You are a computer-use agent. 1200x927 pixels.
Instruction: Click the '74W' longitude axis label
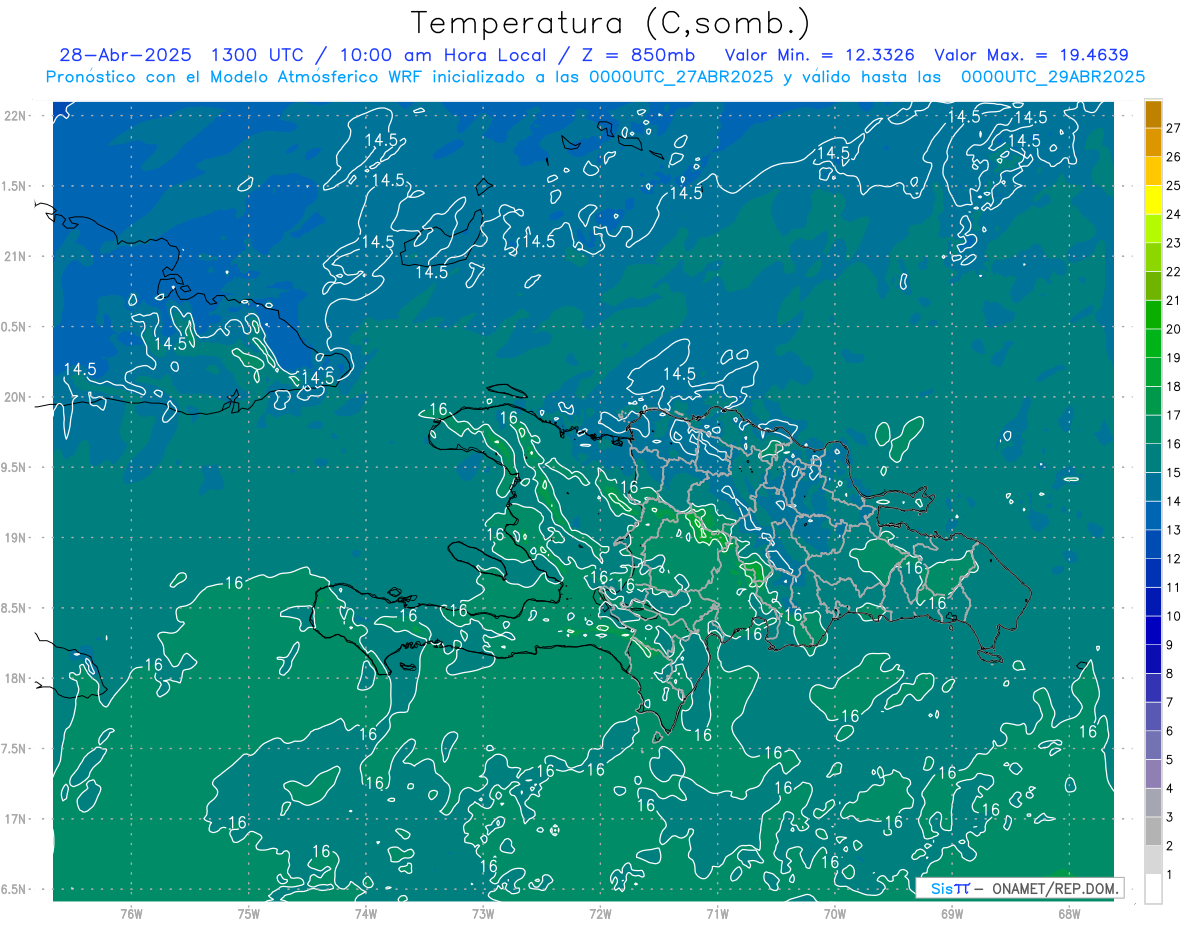366,913
